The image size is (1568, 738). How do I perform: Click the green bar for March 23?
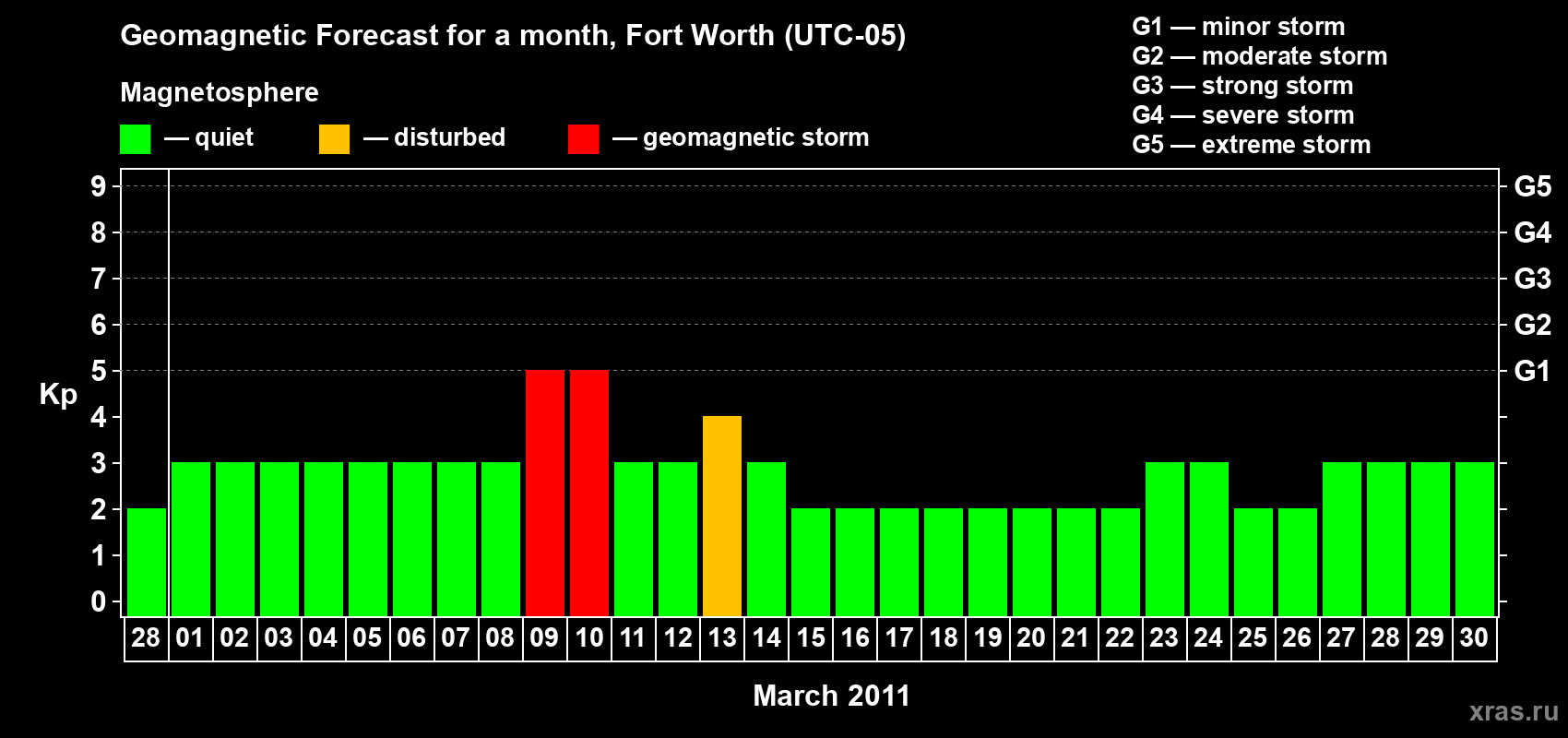[x=1165, y=539]
